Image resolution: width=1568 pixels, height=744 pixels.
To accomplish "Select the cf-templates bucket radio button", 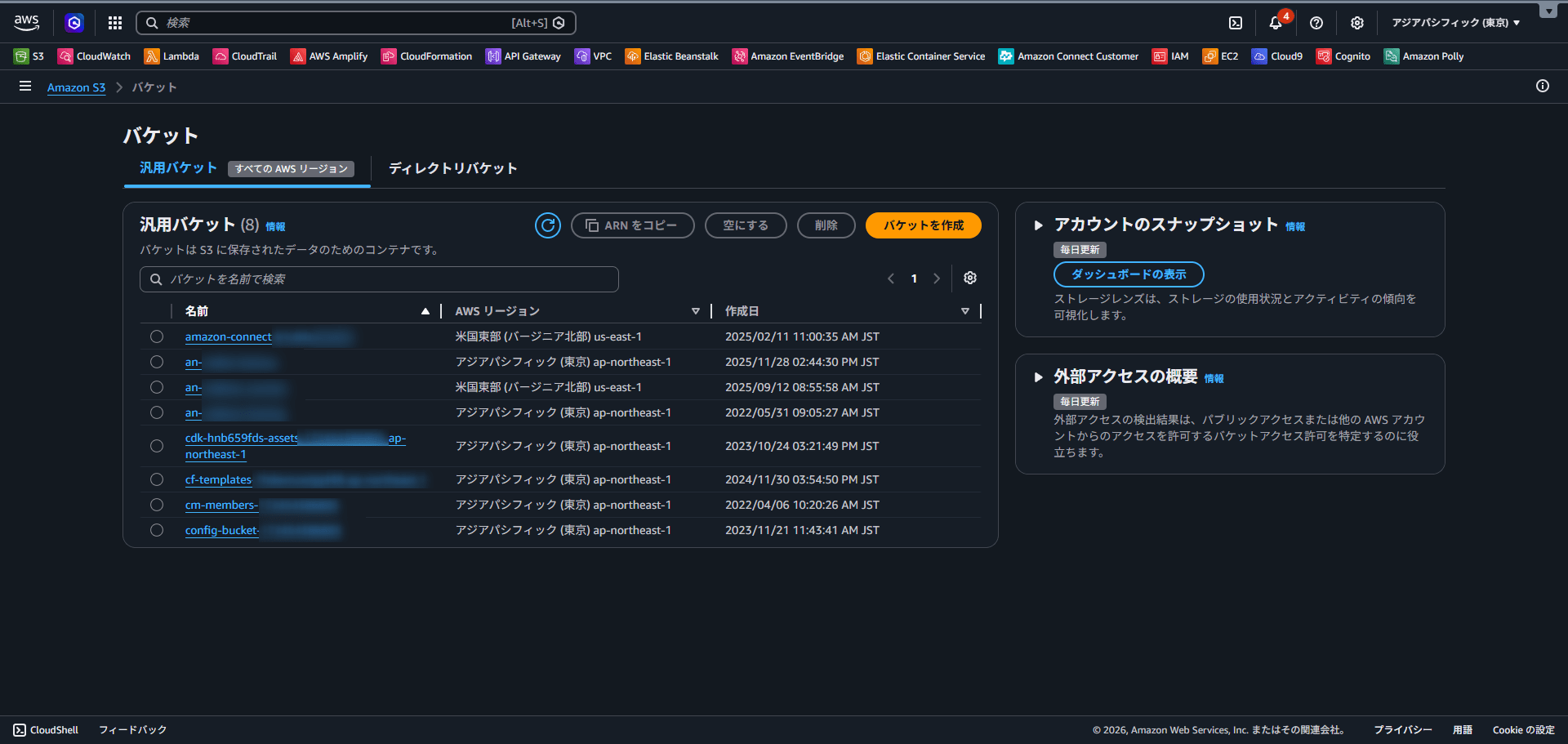I will (x=157, y=479).
